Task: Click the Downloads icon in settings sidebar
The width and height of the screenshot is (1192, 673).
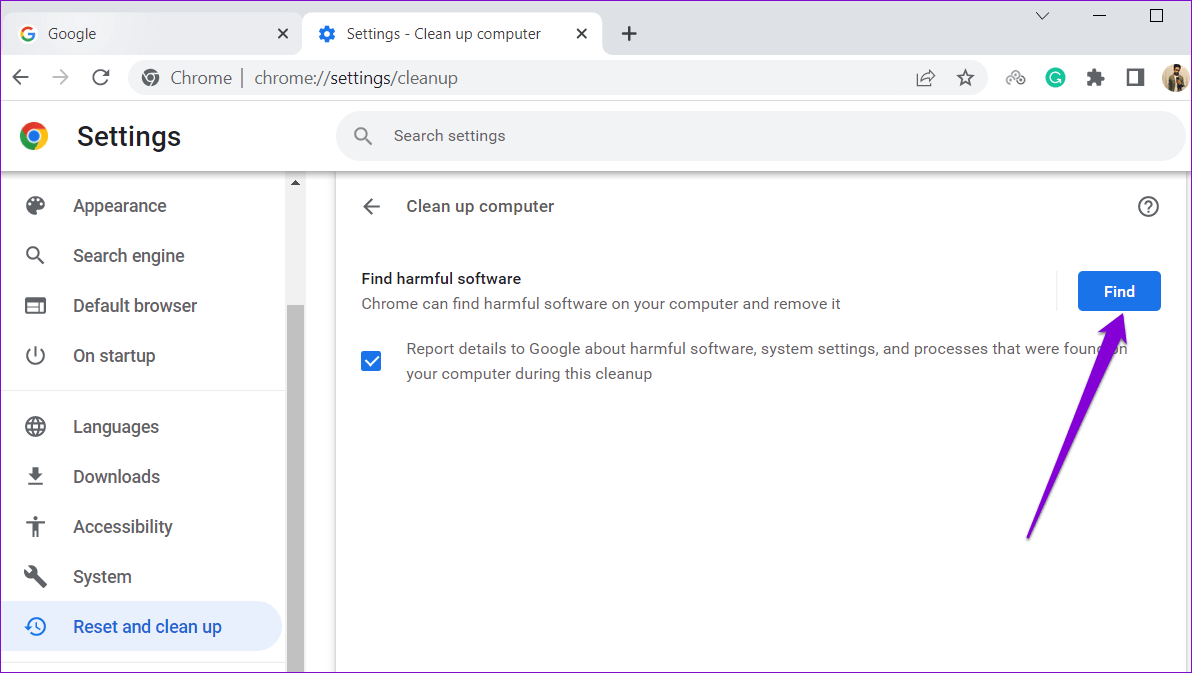Action: tap(35, 476)
